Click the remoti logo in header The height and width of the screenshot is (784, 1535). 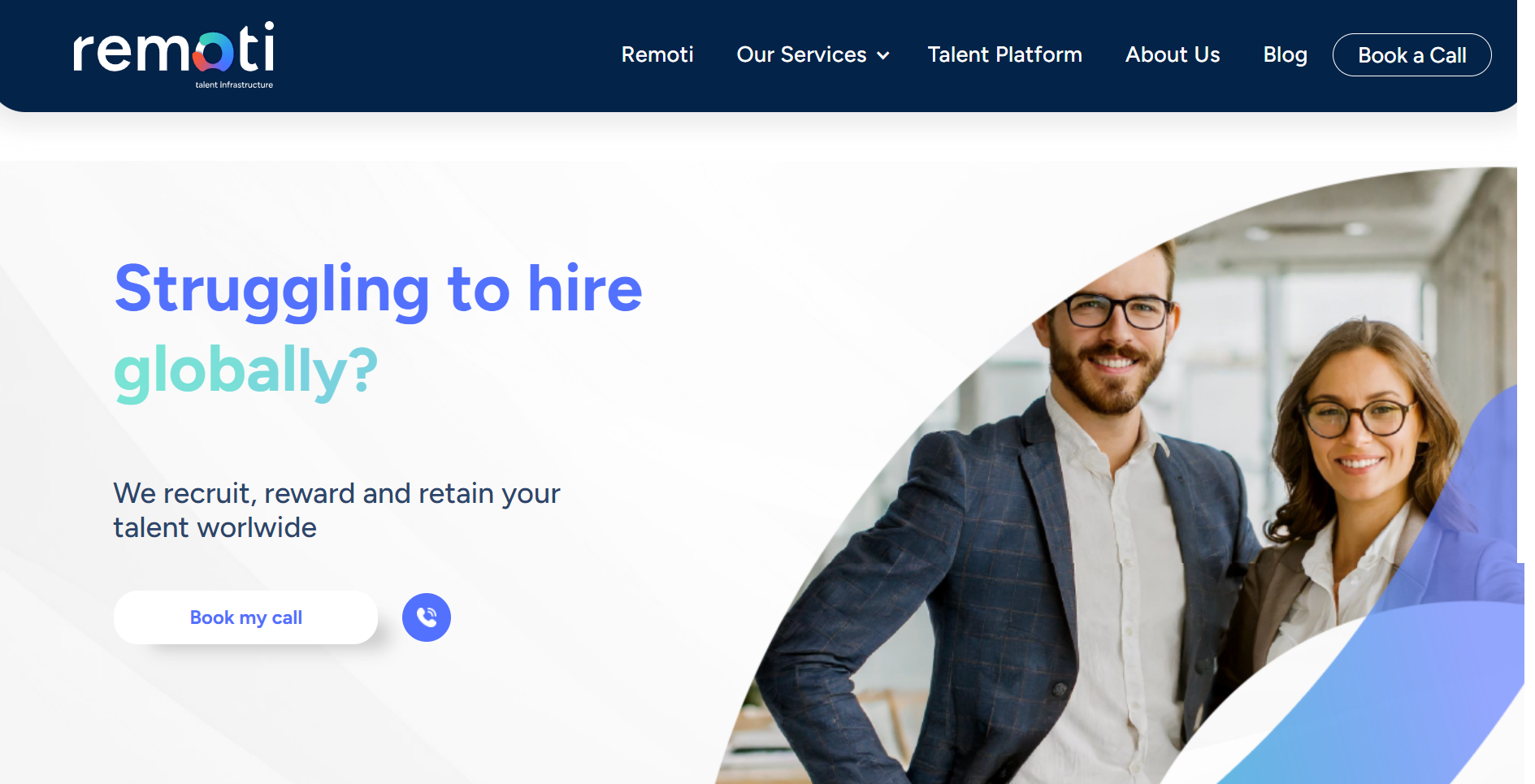click(x=174, y=54)
